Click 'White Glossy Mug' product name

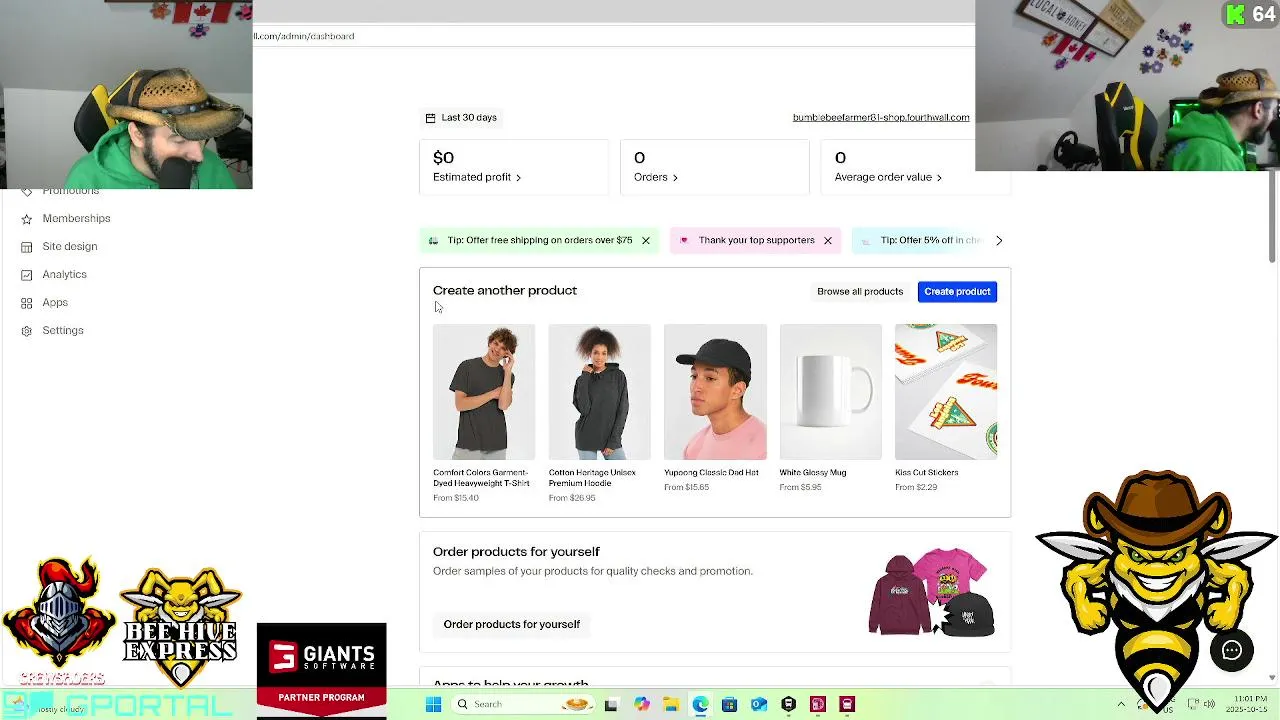tap(813, 472)
